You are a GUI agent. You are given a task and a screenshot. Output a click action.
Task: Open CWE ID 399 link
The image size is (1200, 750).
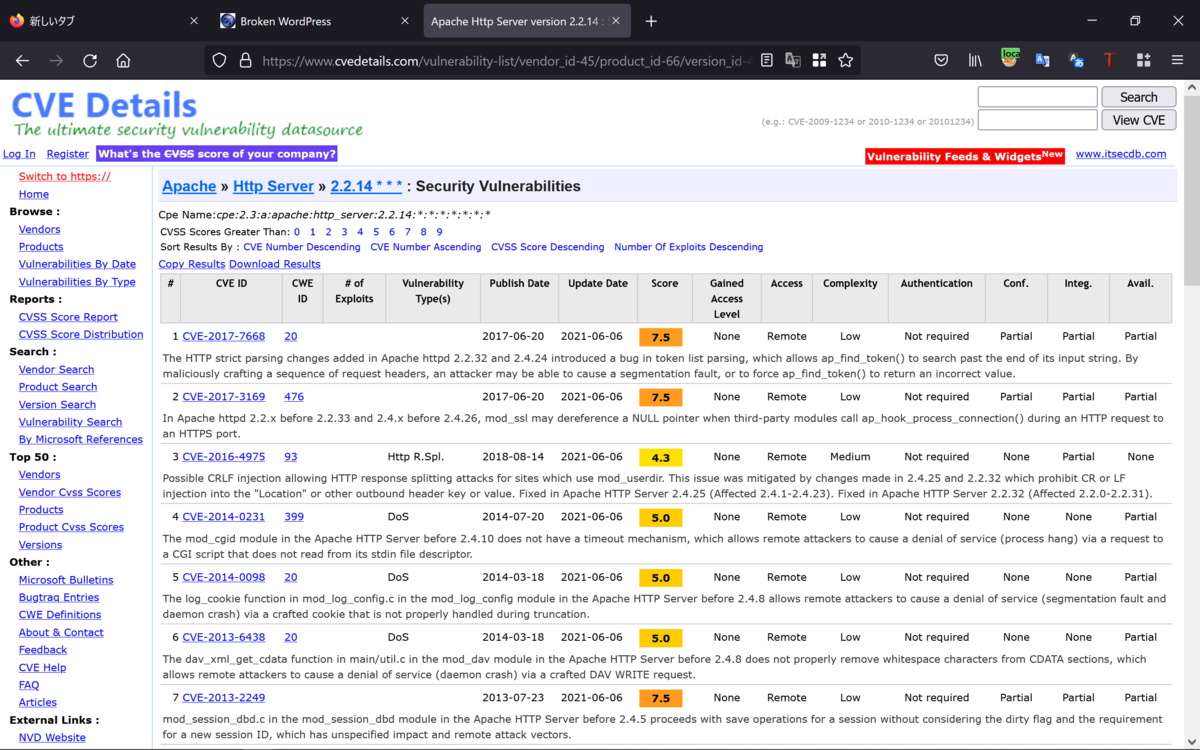pyautogui.click(x=294, y=517)
